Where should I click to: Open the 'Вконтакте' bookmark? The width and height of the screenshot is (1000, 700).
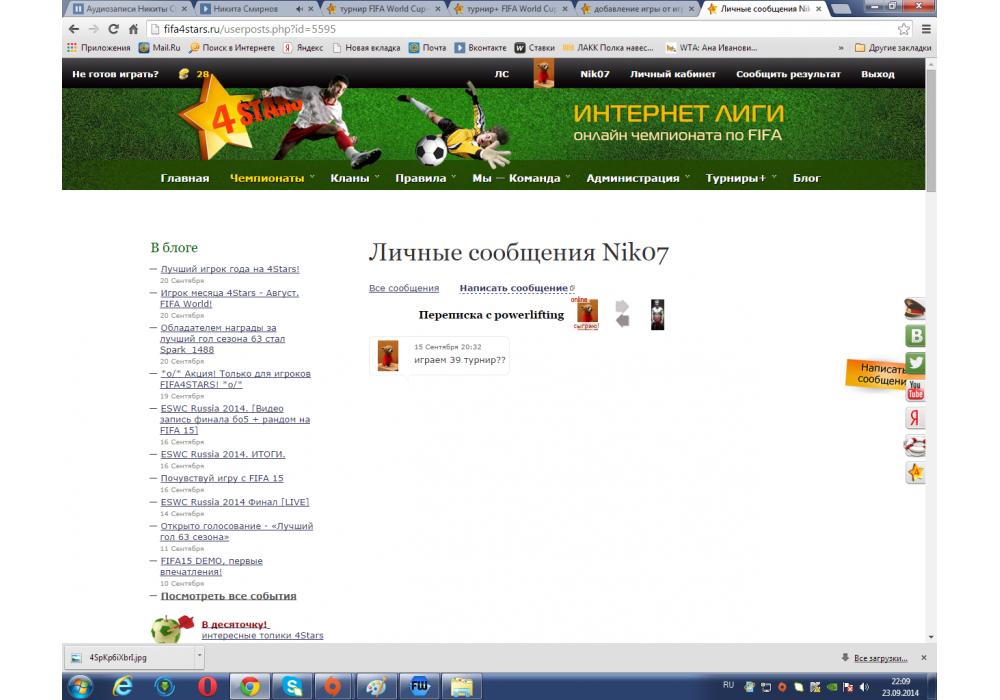tap(481, 48)
